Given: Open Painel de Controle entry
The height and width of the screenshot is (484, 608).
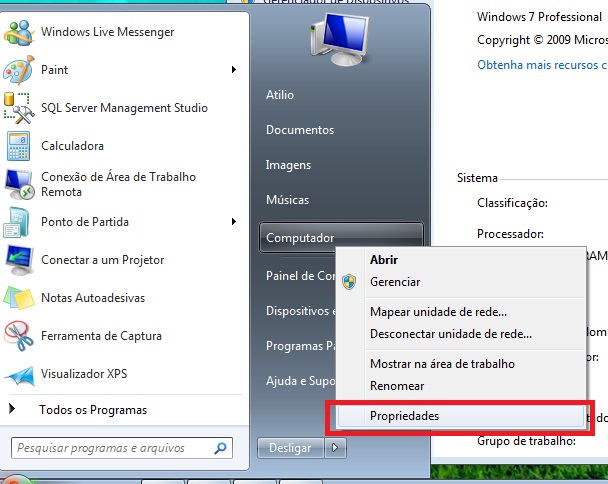Looking at the screenshot, I should point(301,276).
